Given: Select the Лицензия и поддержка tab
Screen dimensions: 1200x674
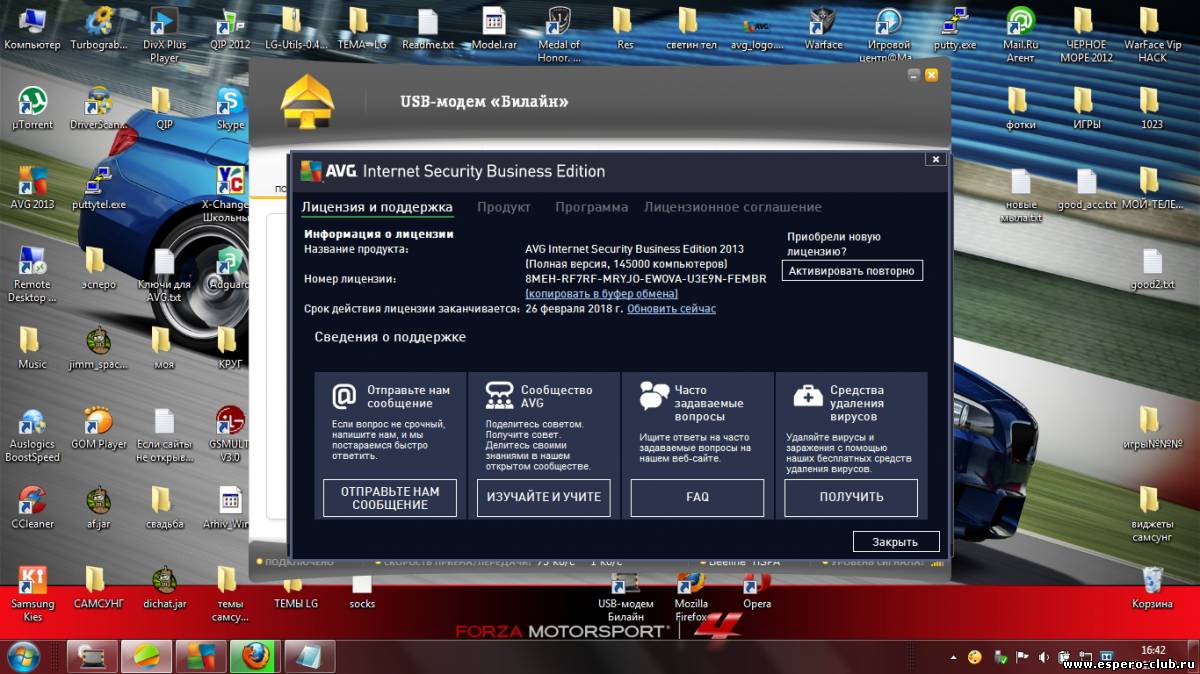Looking at the screenshot, I should click(x=377, y=207).
